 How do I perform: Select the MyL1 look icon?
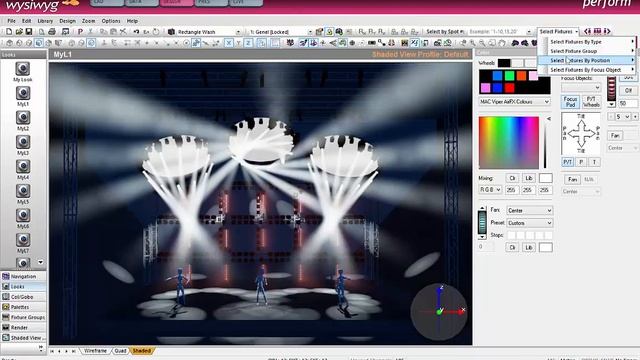23,93
